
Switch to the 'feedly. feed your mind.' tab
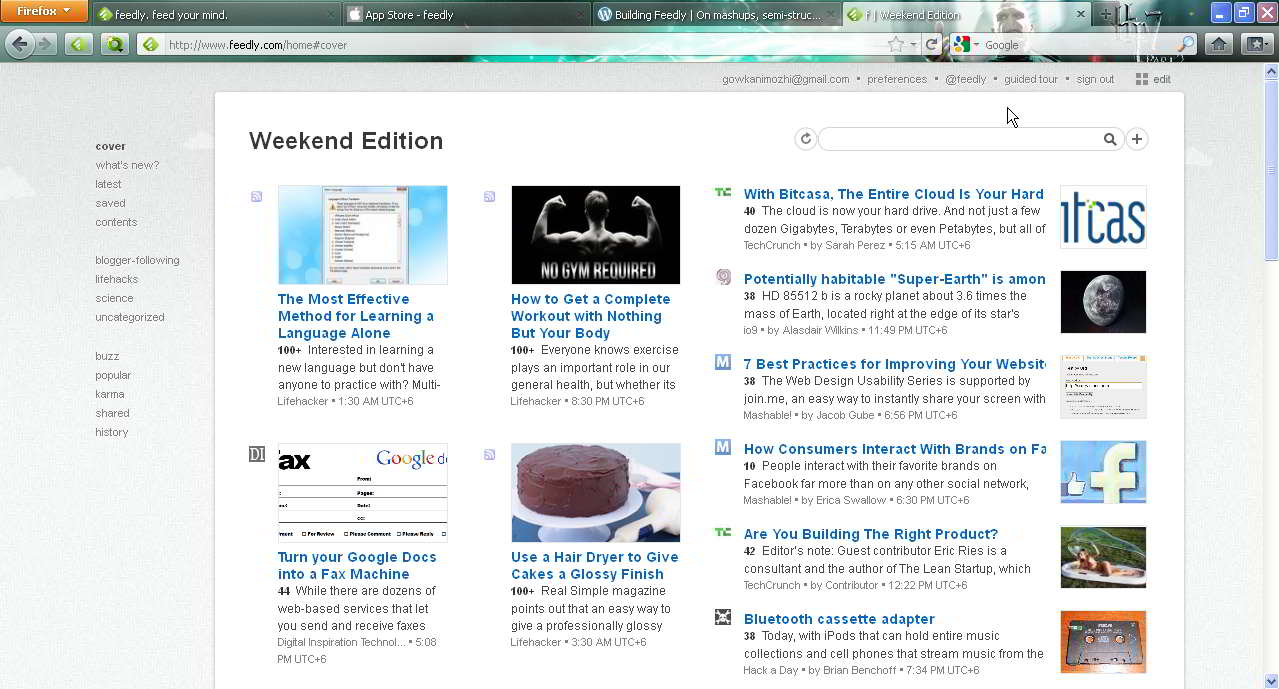pyautogui.click(x=215, y=15)
